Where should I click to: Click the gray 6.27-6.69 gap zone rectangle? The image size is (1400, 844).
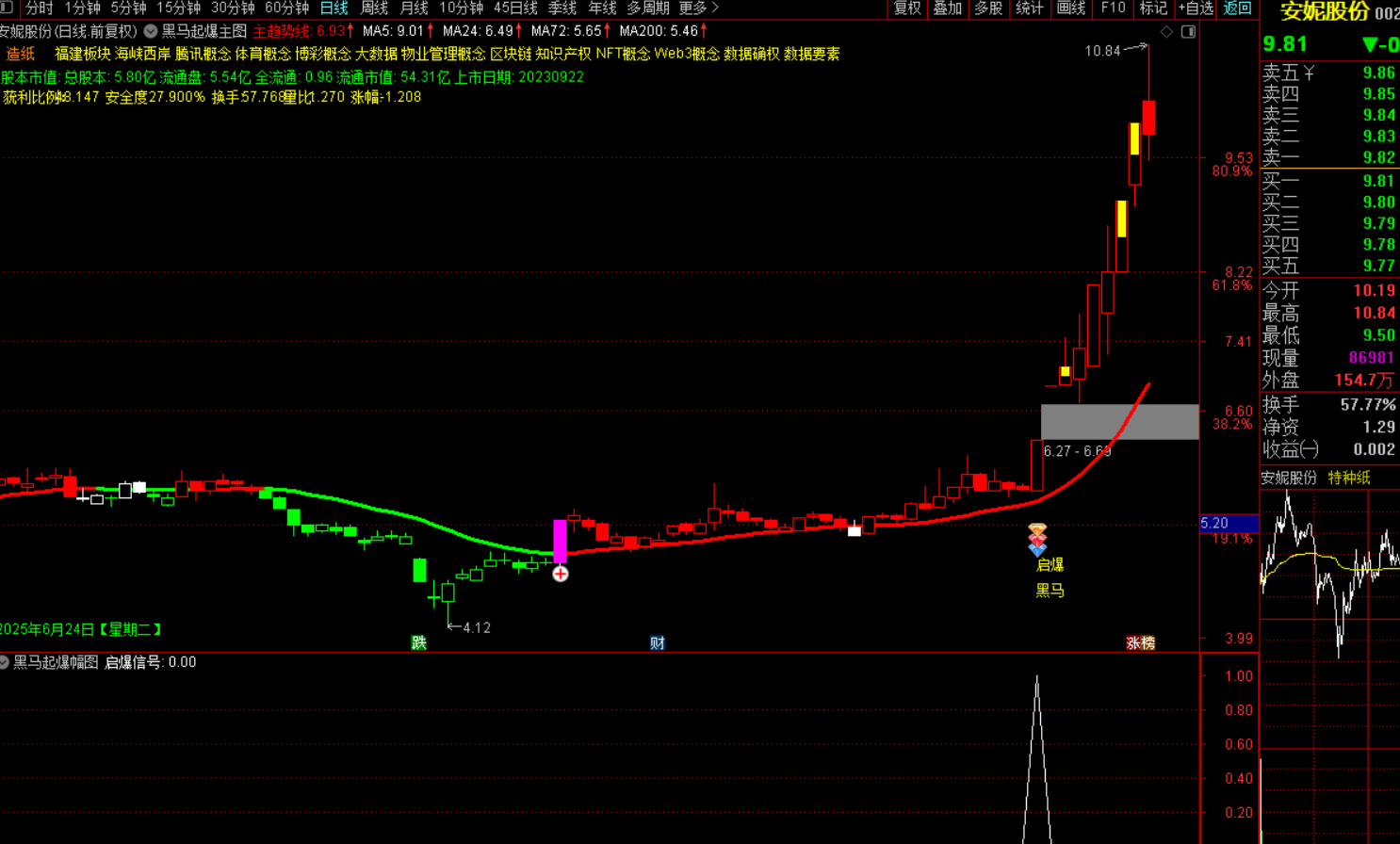(x=1119, y=422)
